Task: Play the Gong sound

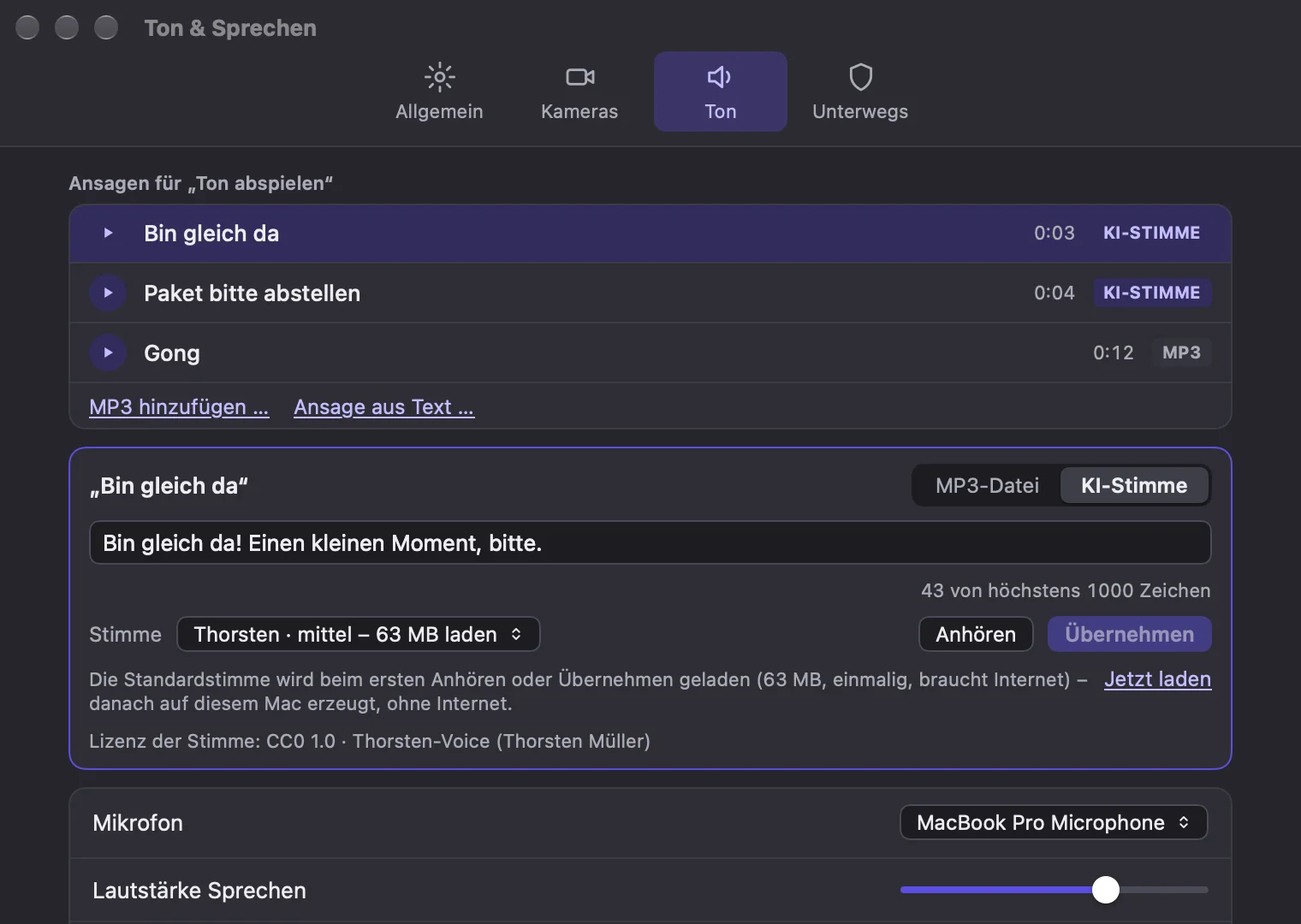Action: [108, 352]
